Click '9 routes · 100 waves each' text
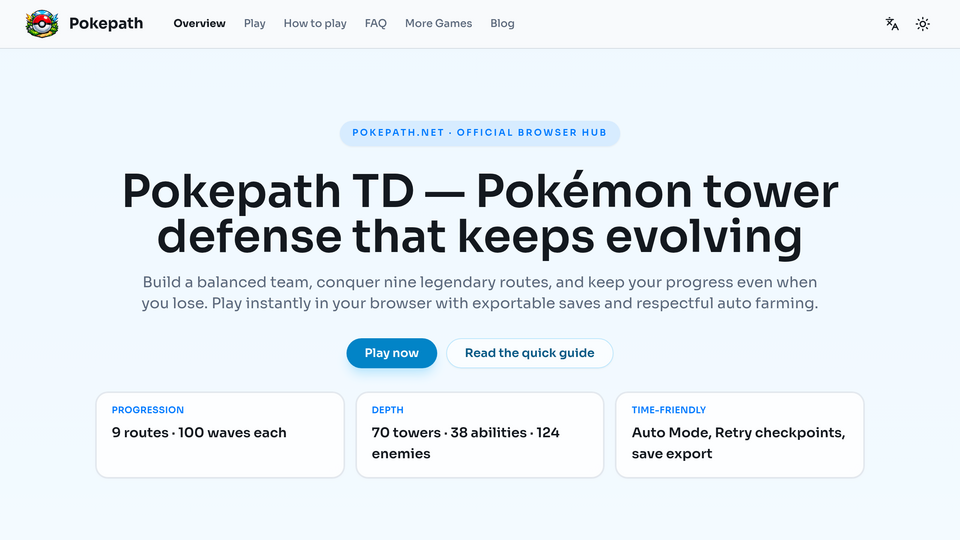 [x=199, y=433]
